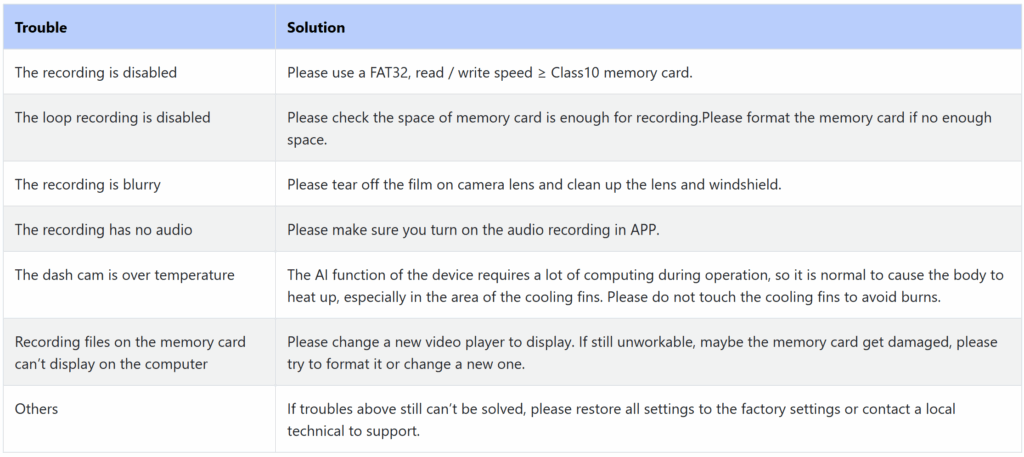Select 'The loop recording is disabled' cell
Screen dimensions: 1024x457
[x=139, y=128]
